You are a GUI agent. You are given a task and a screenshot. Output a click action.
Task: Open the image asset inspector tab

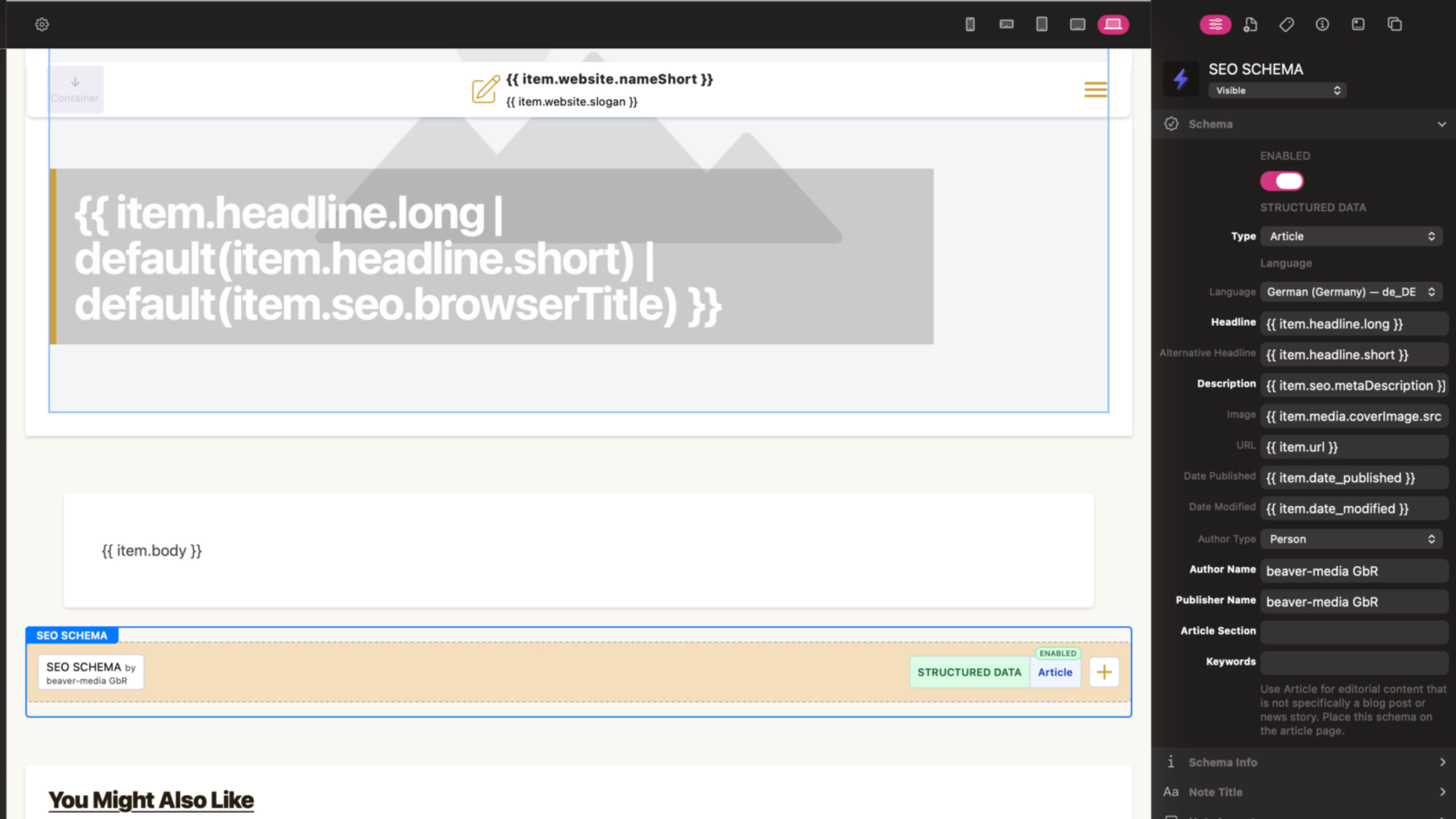(x=1358, y=24)
